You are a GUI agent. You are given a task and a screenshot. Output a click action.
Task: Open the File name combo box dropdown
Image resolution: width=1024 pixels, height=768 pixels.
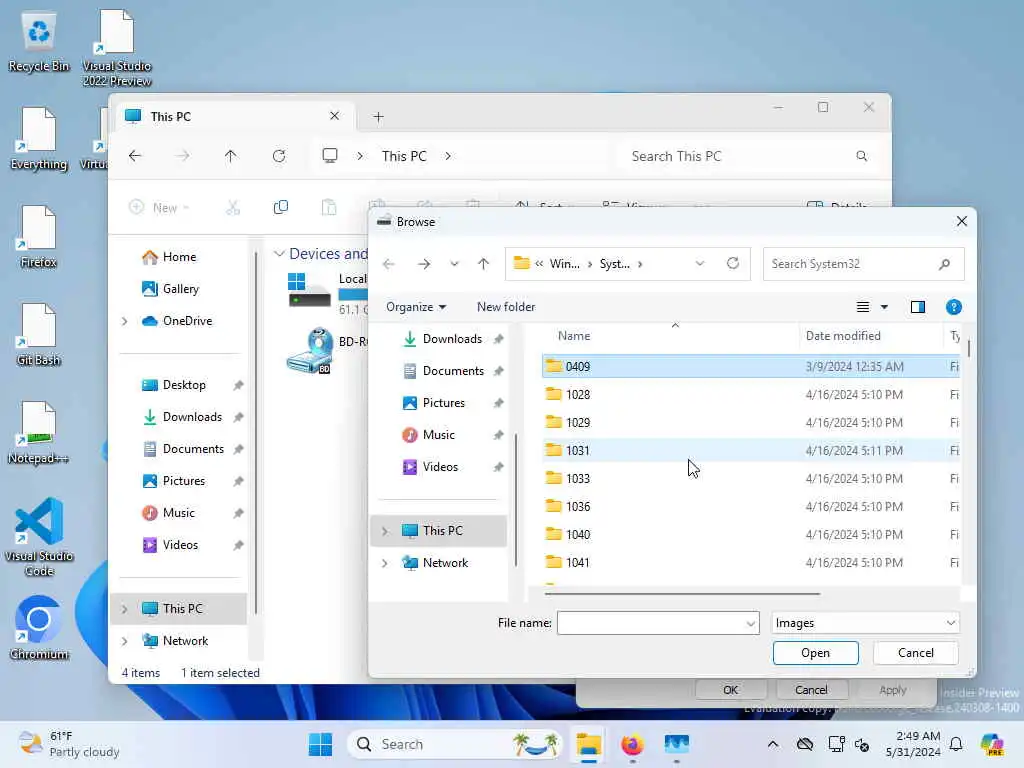[x=750, y=624]
